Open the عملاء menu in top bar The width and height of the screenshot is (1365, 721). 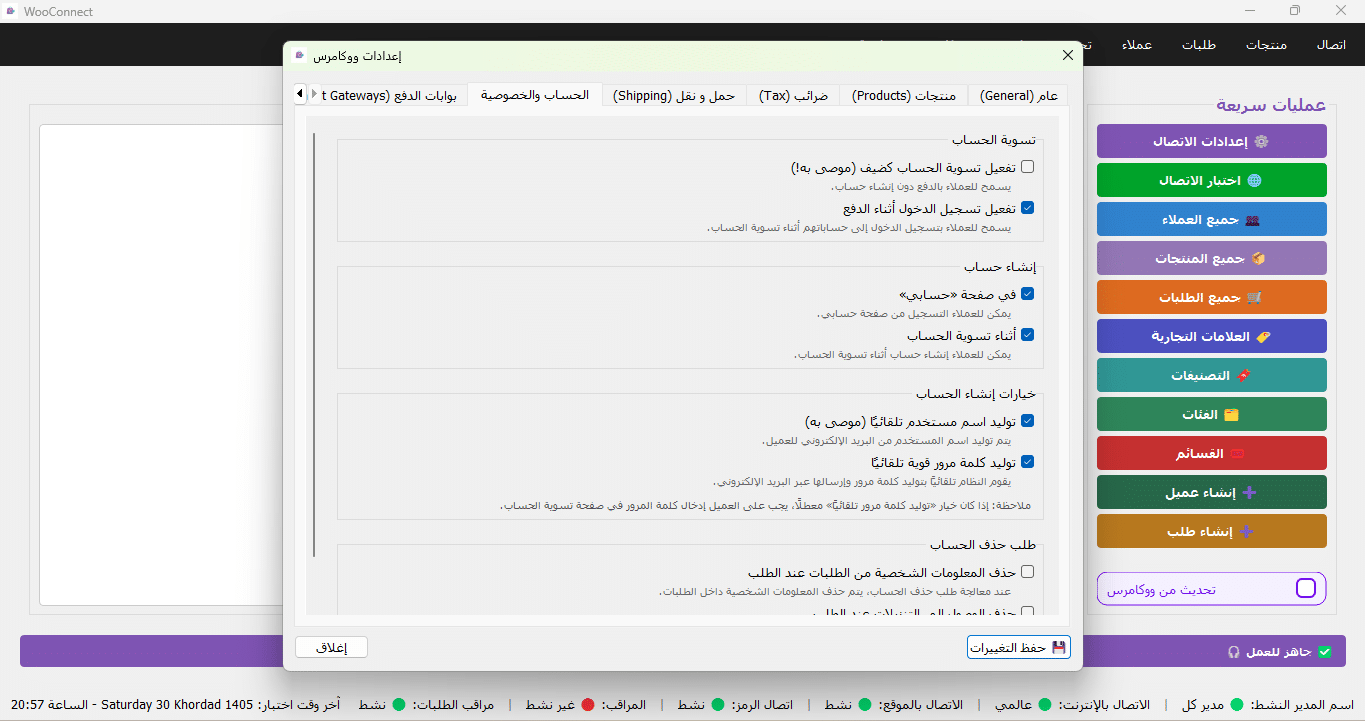(x=1137, y=45)
